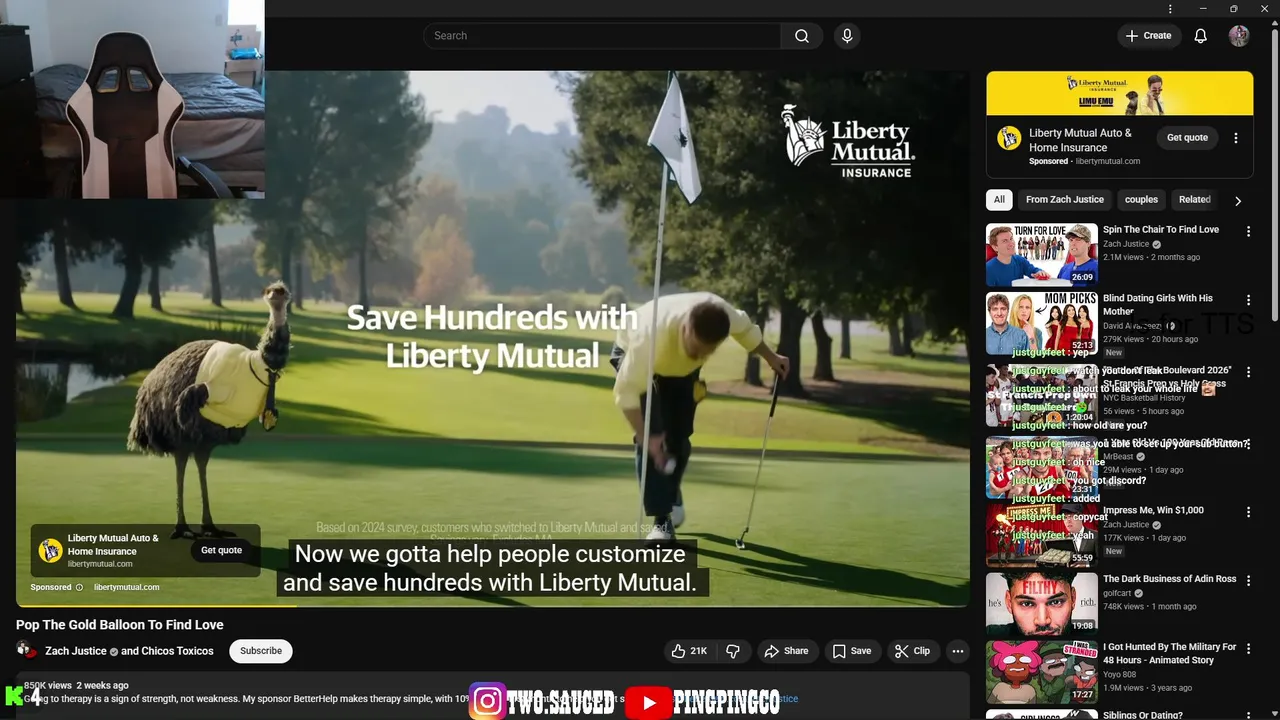
Task: Select the All filter chip
Action: [x=999, y=200]
